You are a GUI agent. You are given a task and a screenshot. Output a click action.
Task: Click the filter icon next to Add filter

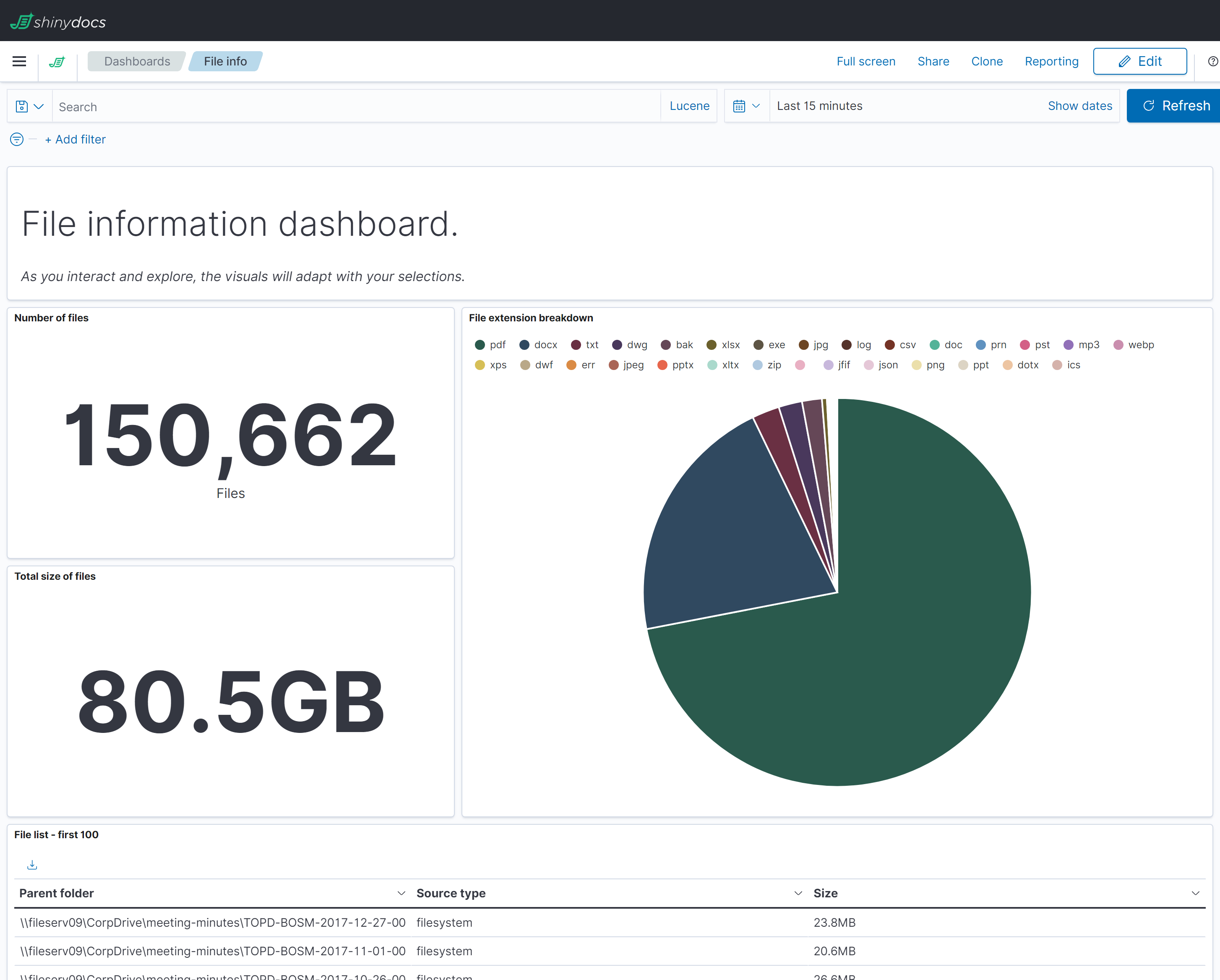(x=16, y=138)
